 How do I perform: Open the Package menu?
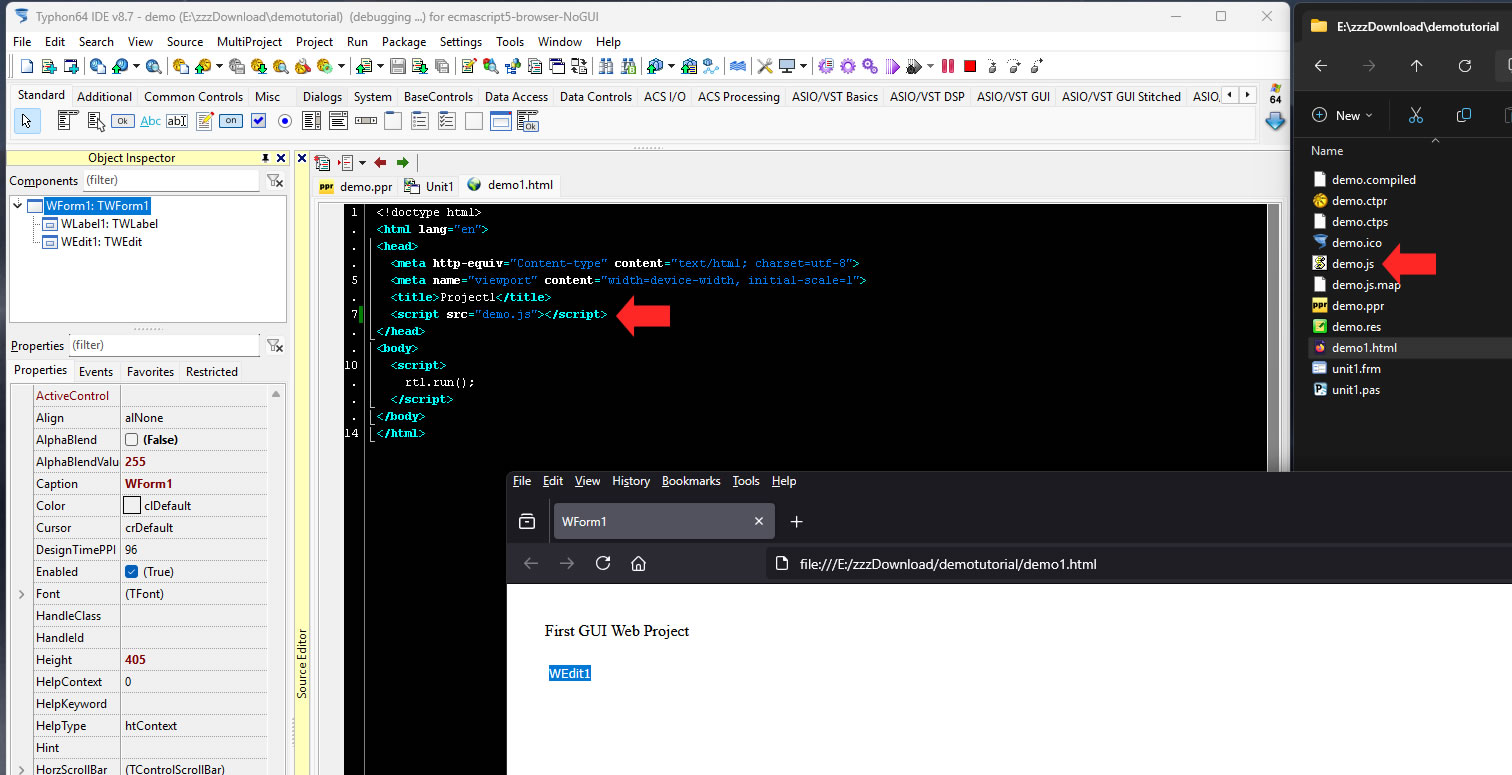pyautogui.click(x=404, y=42)
